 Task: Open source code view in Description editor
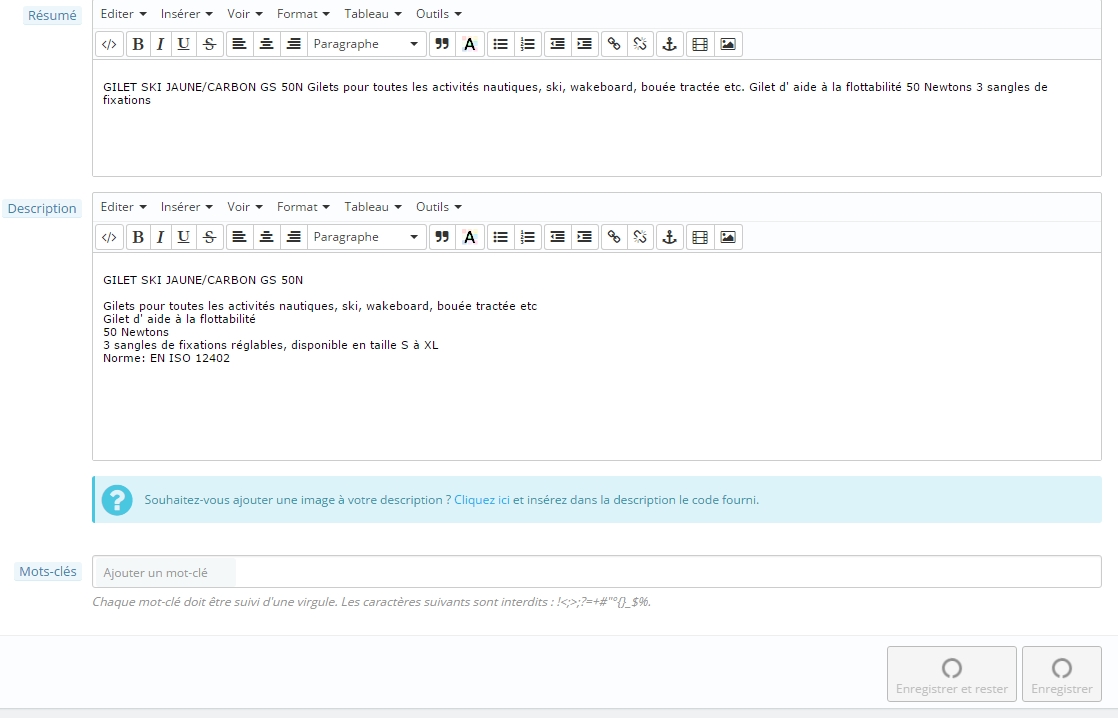tap(109, 237)
